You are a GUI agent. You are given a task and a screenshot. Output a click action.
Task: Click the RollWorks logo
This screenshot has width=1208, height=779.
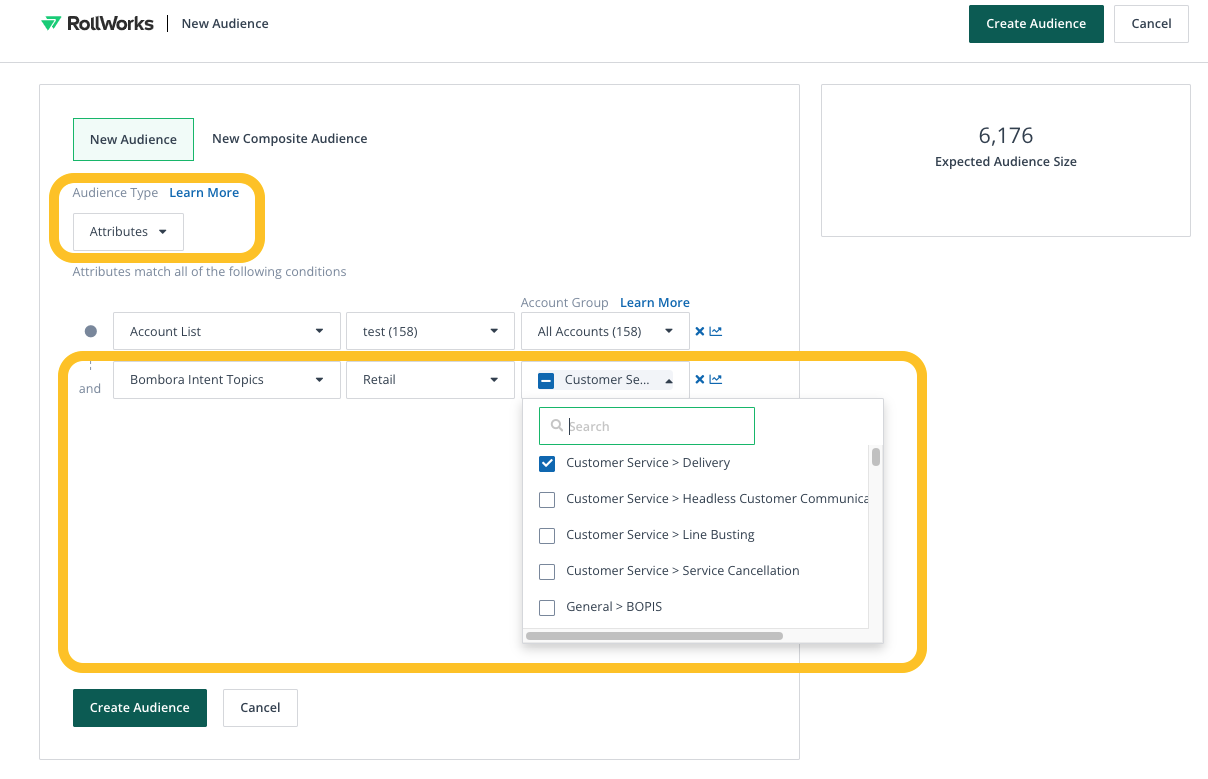[x=97, y=23]
